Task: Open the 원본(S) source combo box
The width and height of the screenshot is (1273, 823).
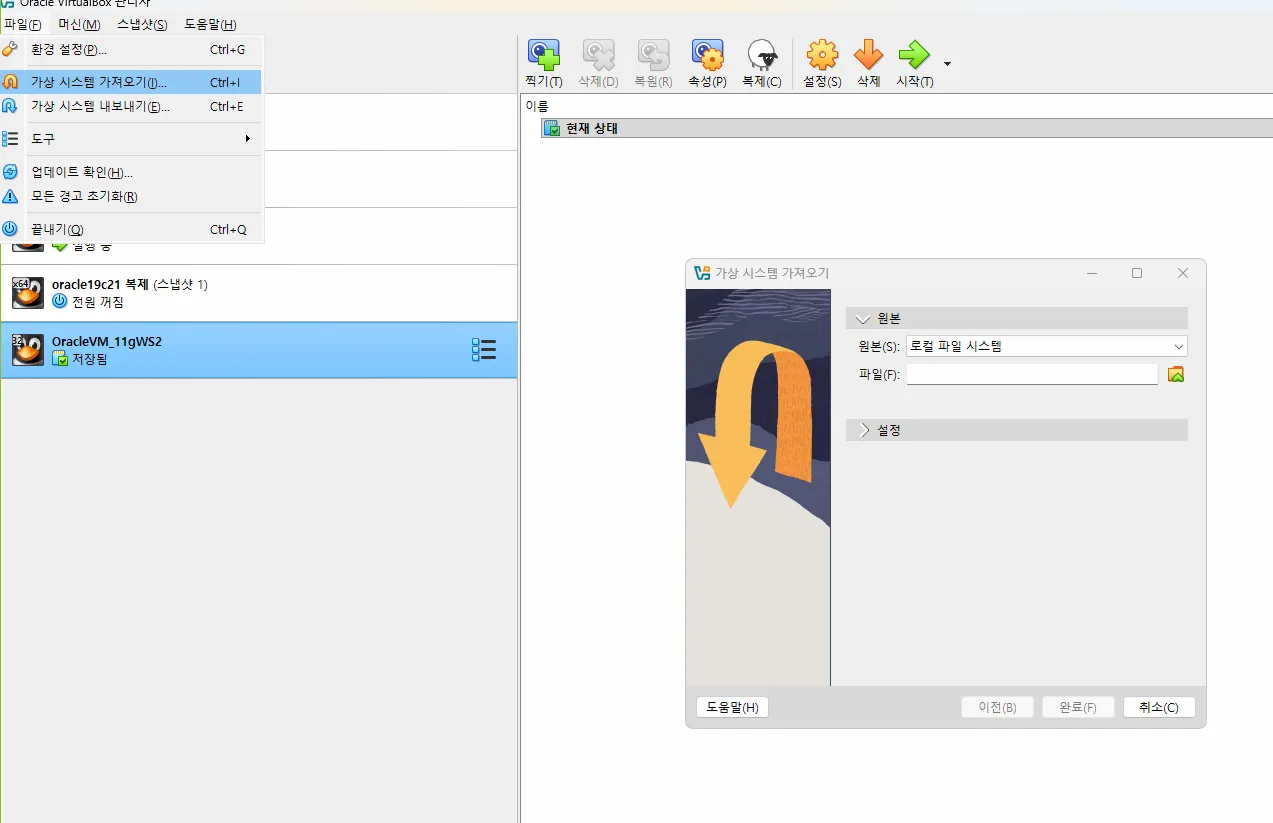Action: tap(1046, 346)
